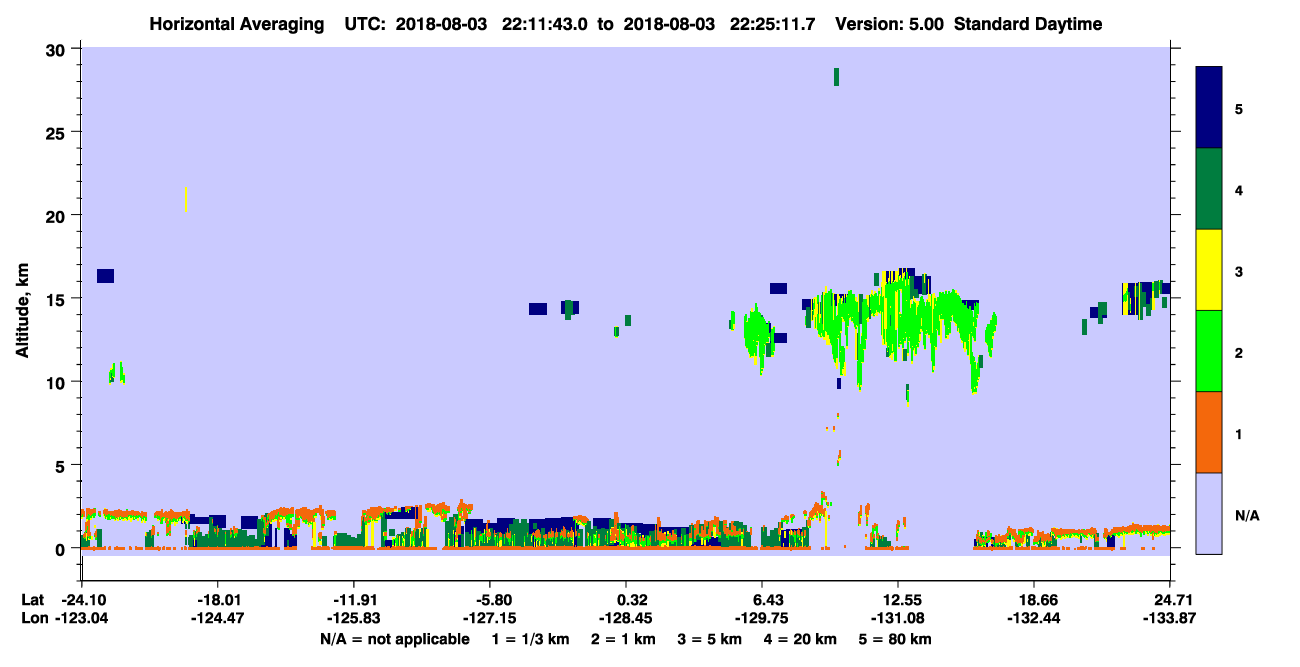Screen dimensions: 1300x667
Task: Click the colorbar label '4'
Action: click(x=1239, y=190)
